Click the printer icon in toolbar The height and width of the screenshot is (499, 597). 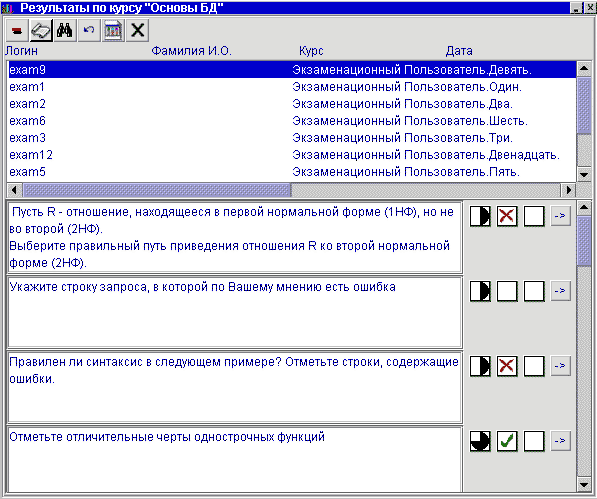point(41,30)
